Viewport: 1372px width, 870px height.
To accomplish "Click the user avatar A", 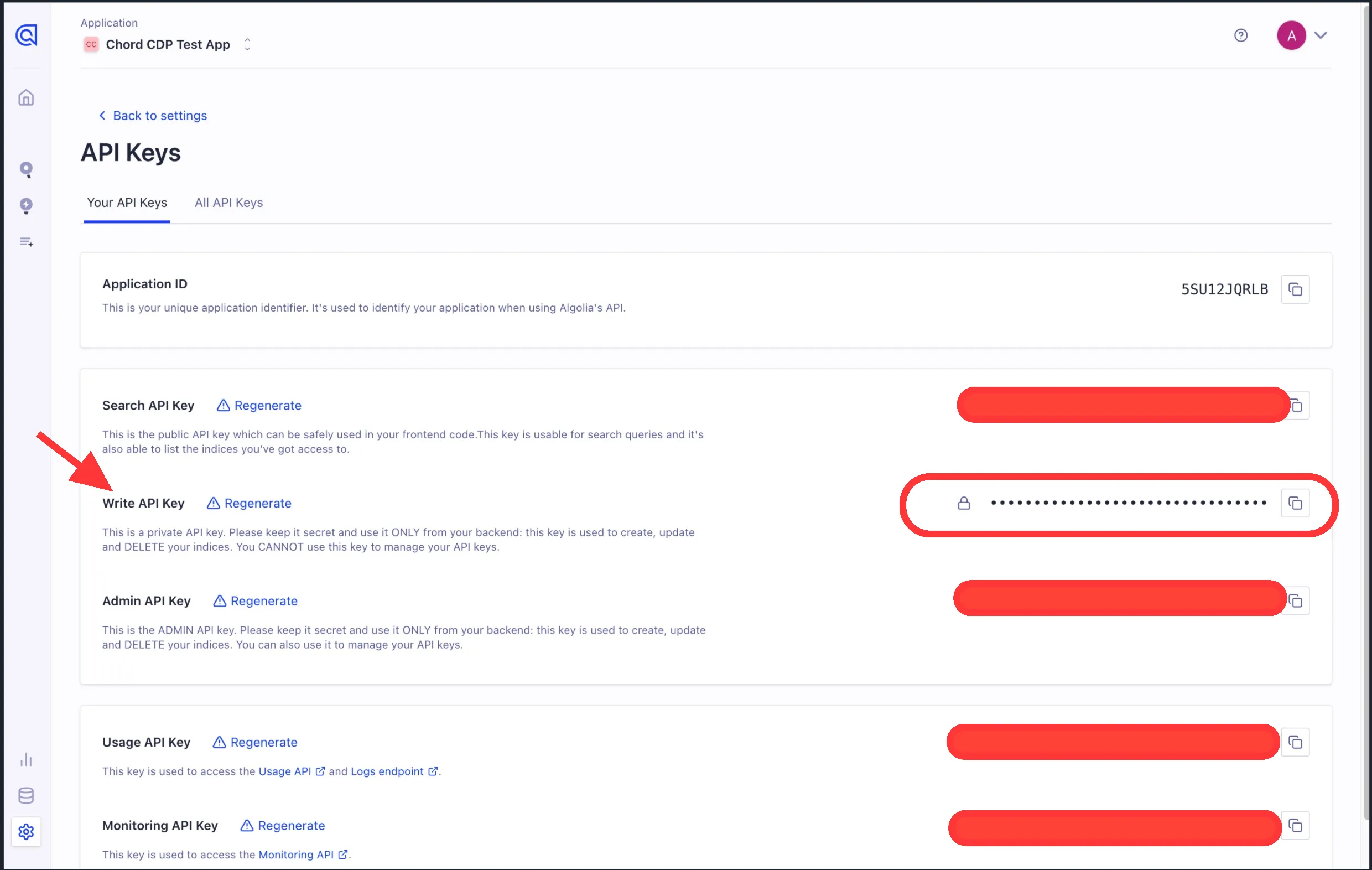I will click(x=1291, y=35).
